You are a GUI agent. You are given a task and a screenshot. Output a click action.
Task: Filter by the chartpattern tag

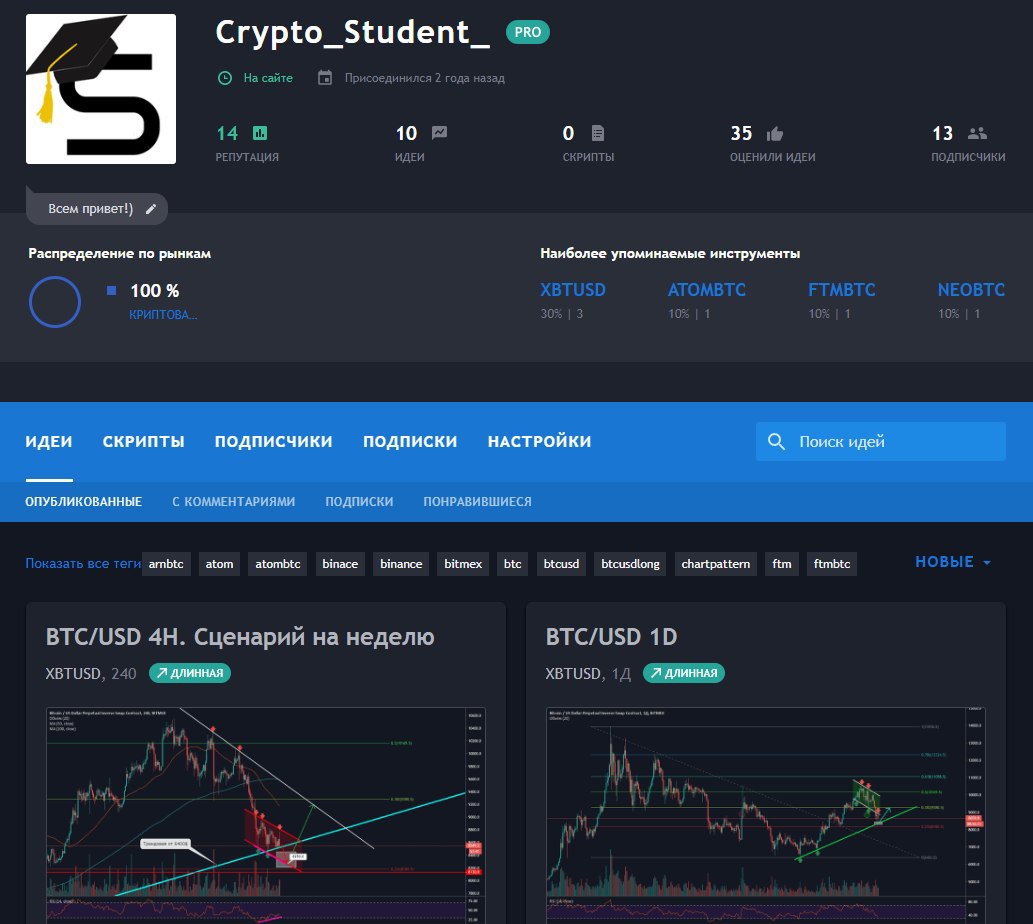(715, 564)
